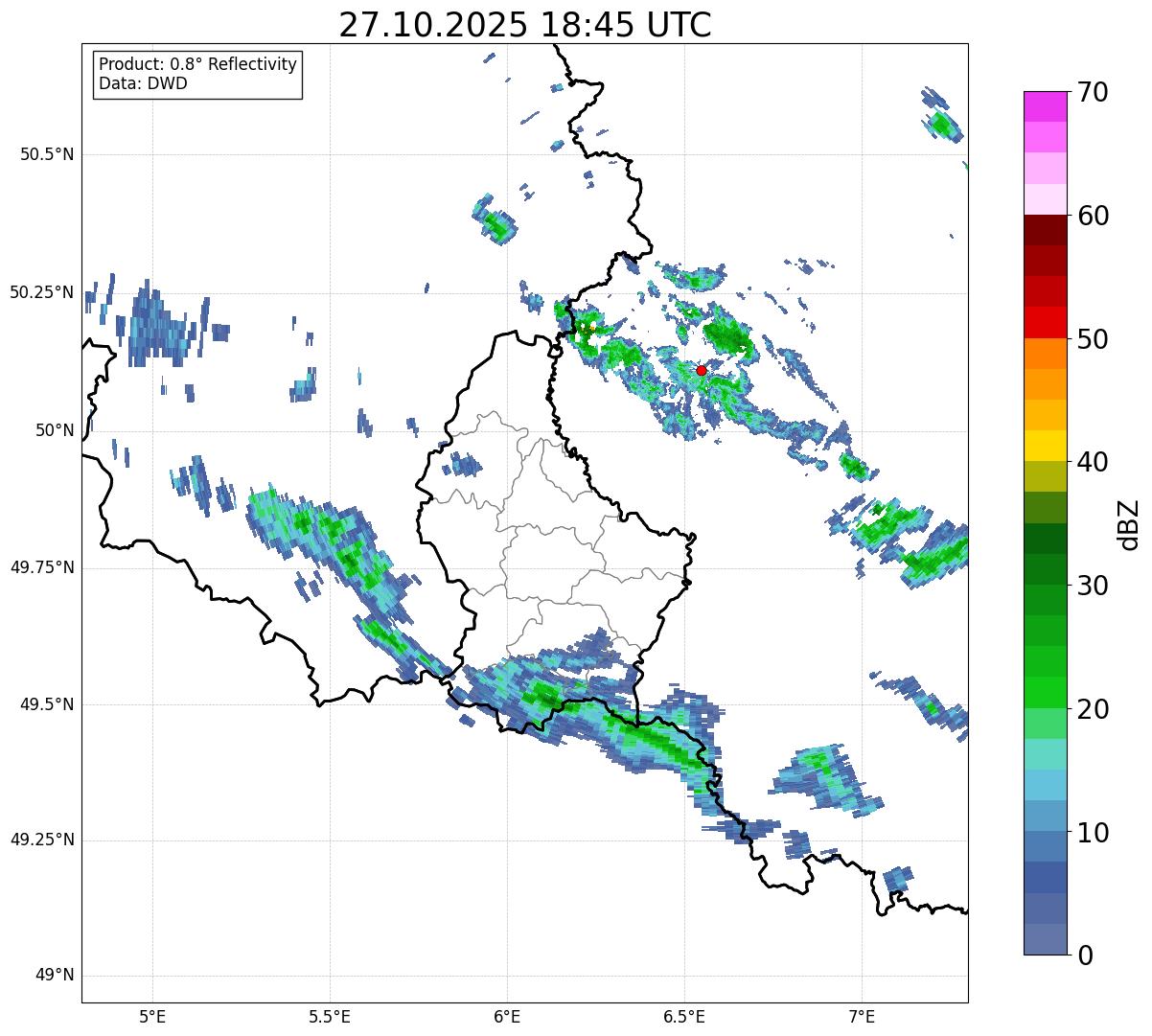Click the magenta top colorbar swatch
The width and height of the screenshot is (1152, 1036).
pyautogui.click(x=1046, y=106)
